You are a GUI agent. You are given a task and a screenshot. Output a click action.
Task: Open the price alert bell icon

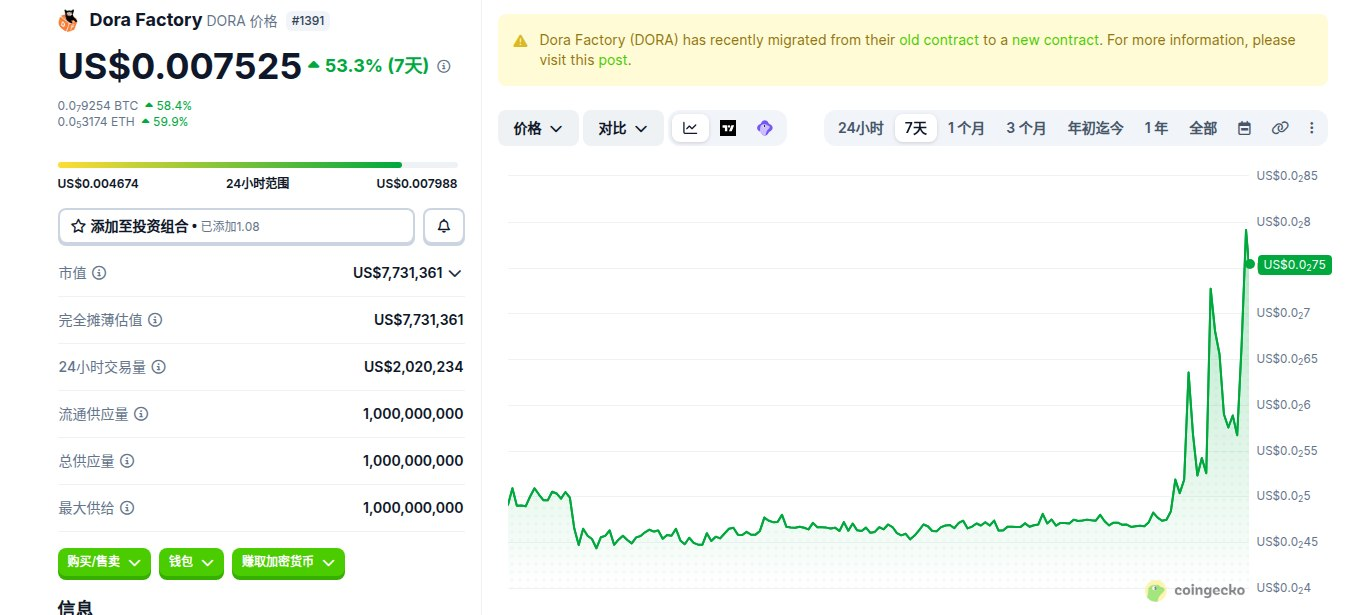444,227
